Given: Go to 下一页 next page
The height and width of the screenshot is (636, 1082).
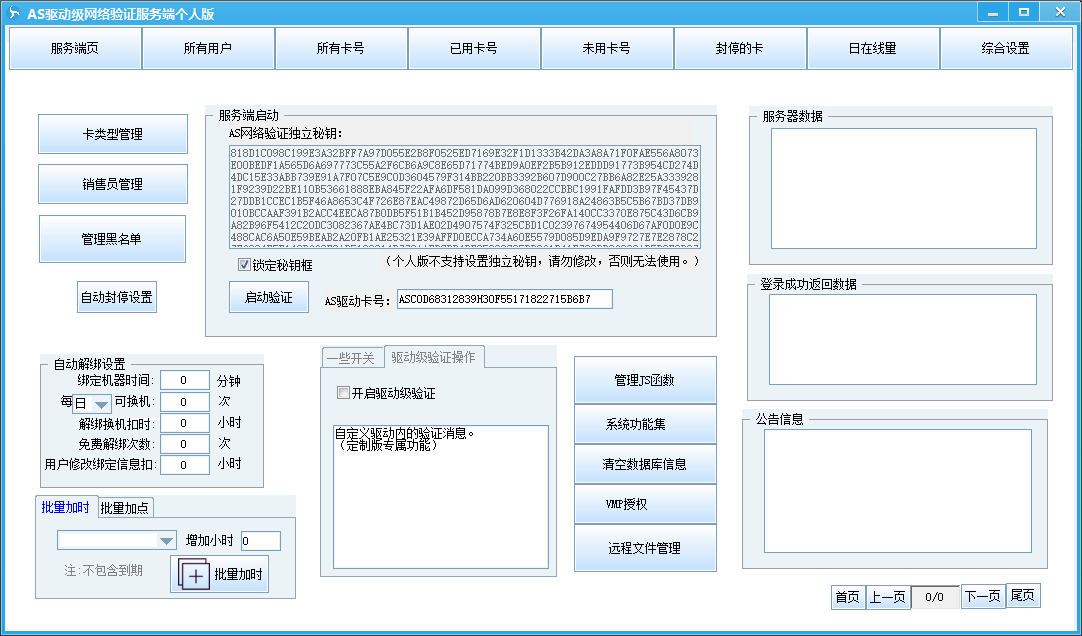Looking at the screenshot, I should tap(982, 597).
